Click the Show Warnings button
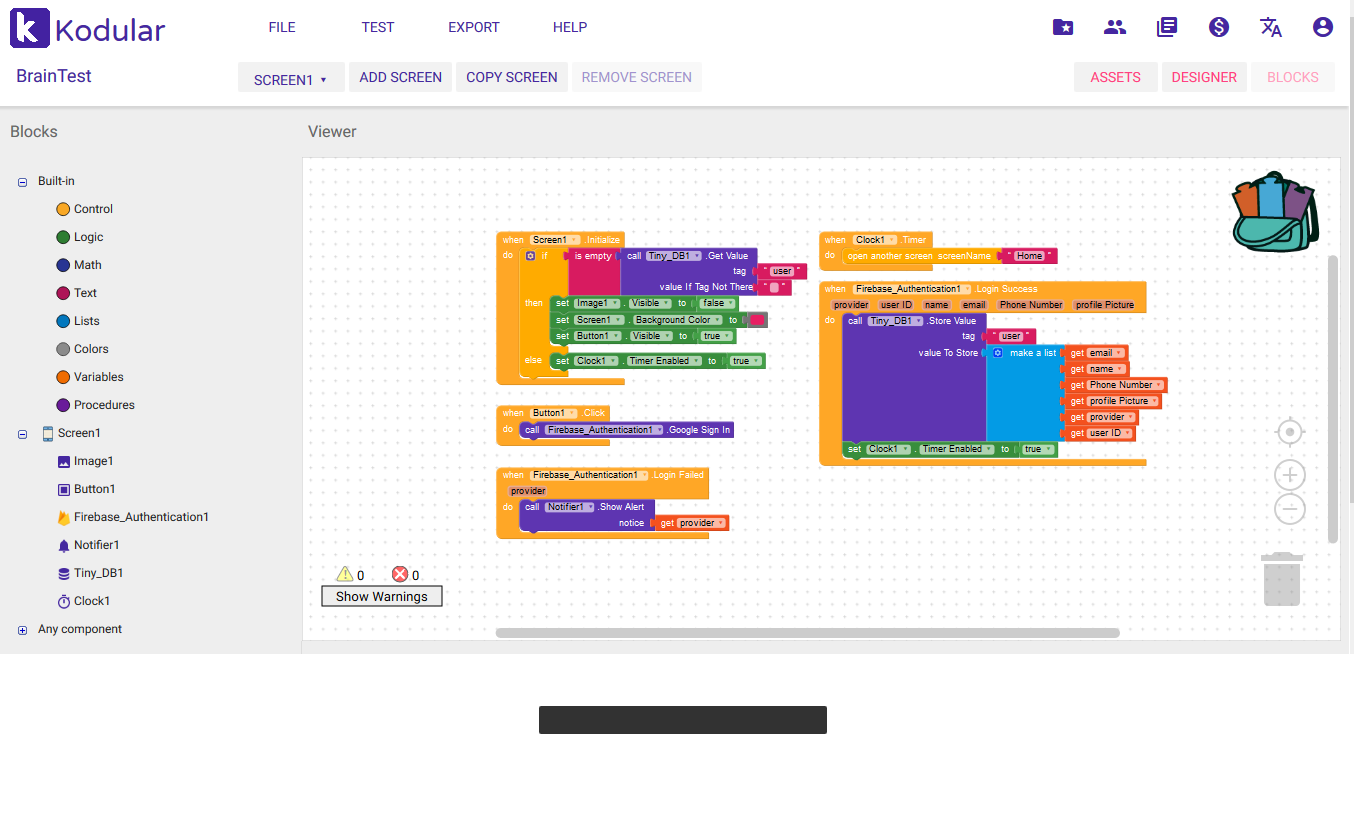Viewport: 1354px width, 821px height. [x=381, y=596]
